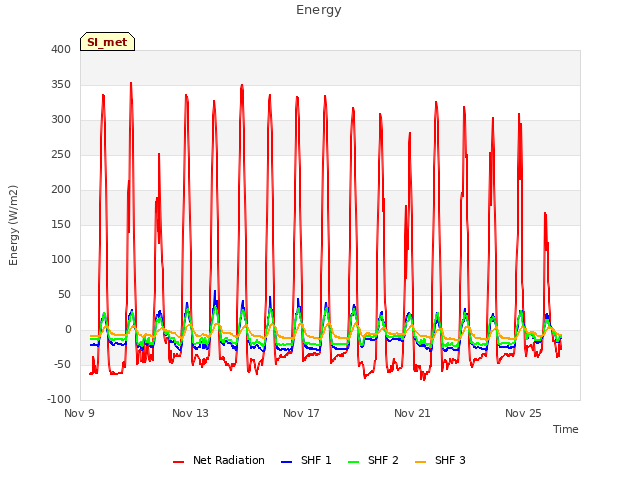Click the 400 y-axis tick label
The width and height of the screenshot is (640, 480).
pos(61,50)
